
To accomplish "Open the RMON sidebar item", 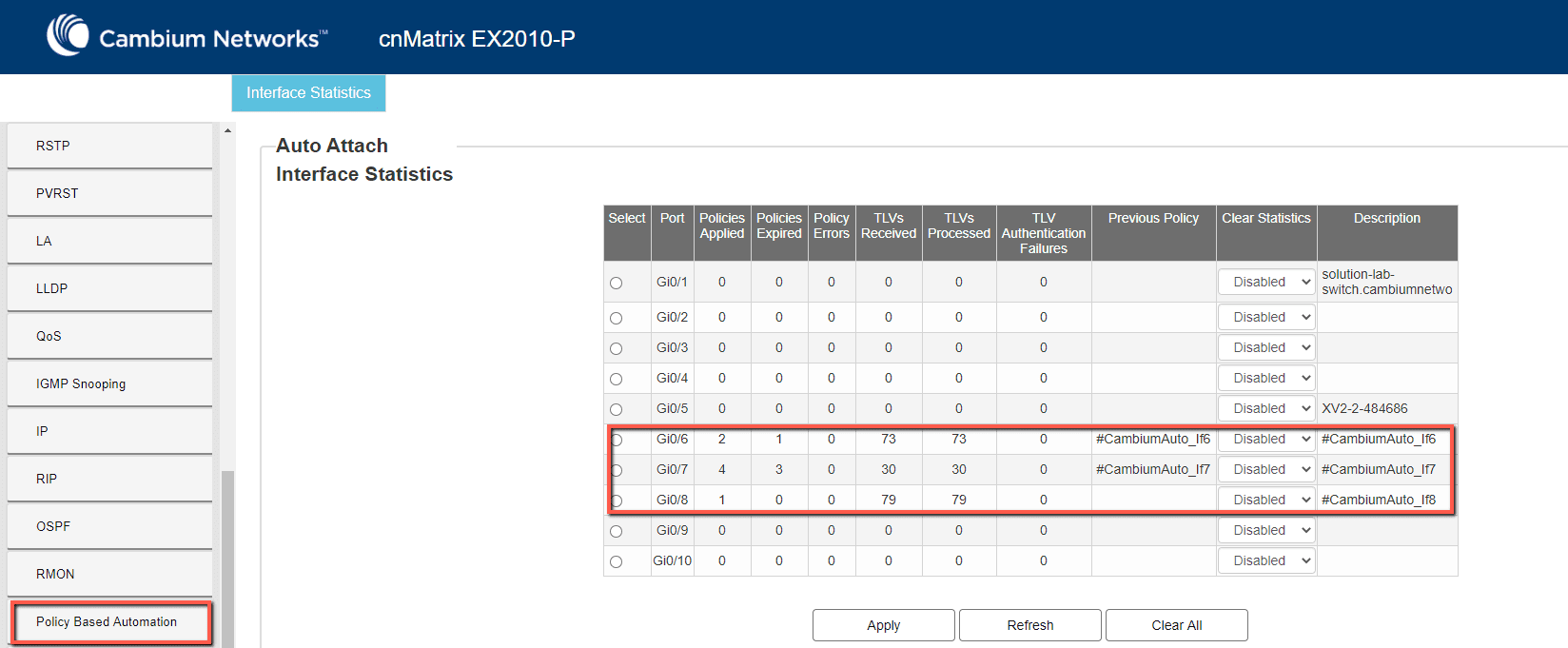I will pyautogui.click(x=109, y=574).
